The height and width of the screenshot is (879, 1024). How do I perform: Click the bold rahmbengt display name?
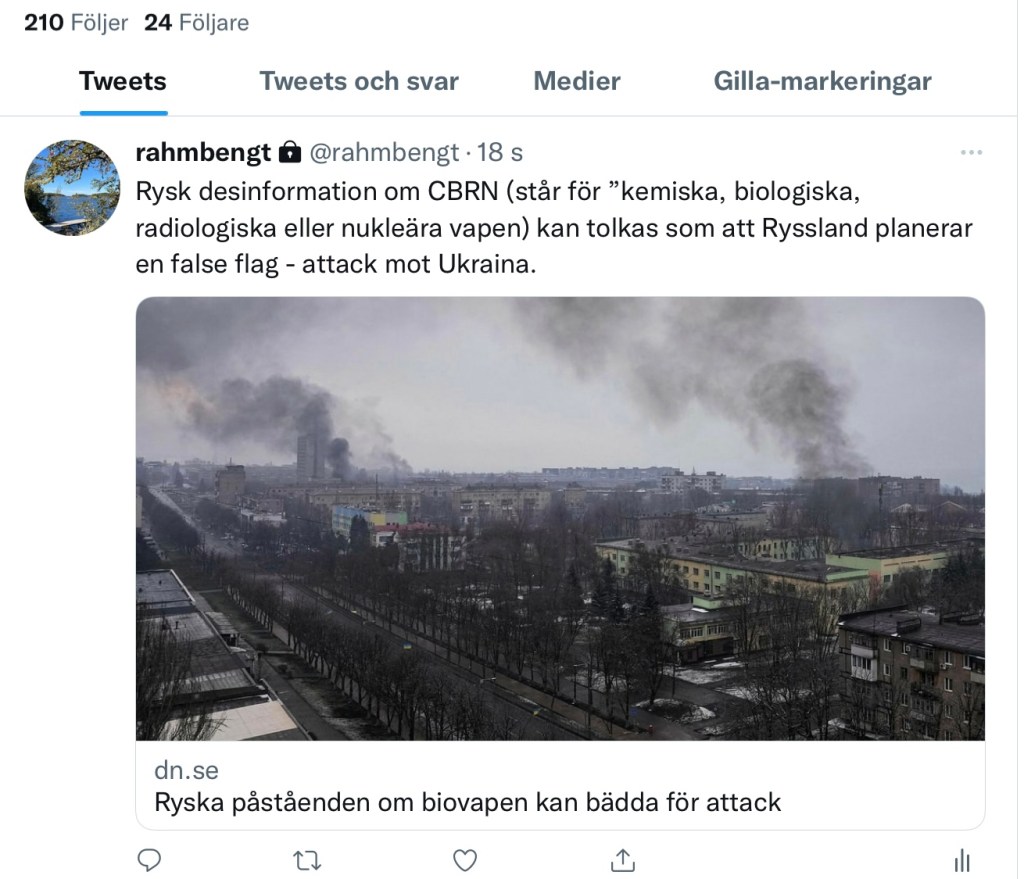[x=203, y=153]
